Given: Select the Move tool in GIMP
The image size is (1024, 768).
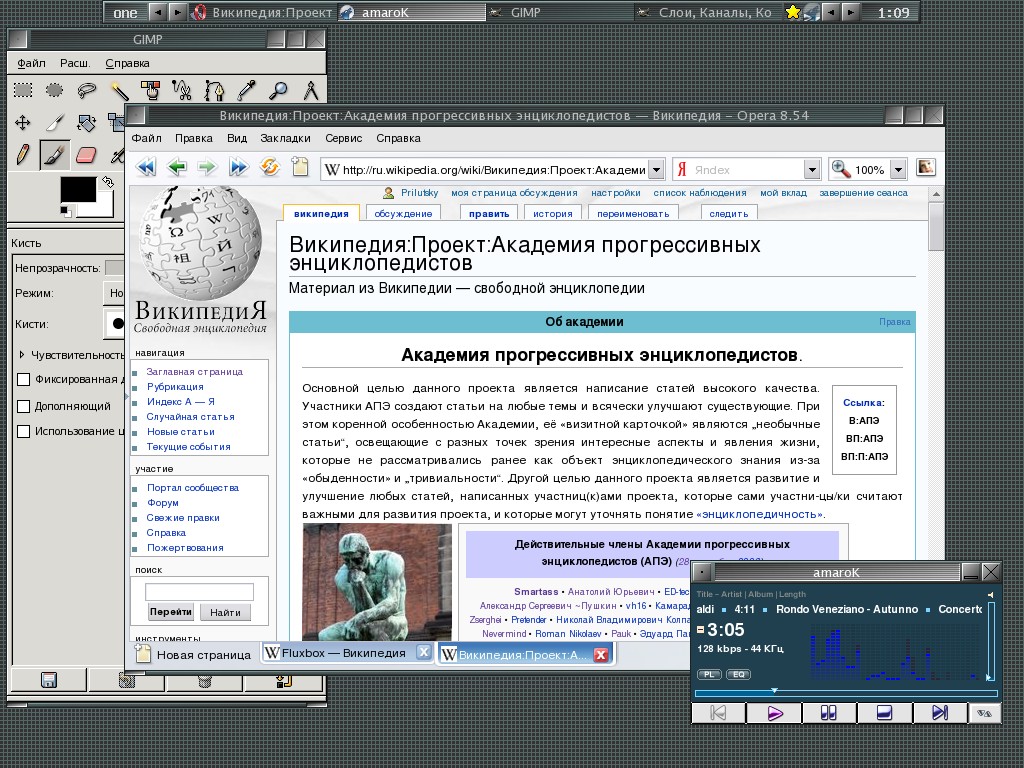Looking at the screenshot, I should click(x=23, y=122).
